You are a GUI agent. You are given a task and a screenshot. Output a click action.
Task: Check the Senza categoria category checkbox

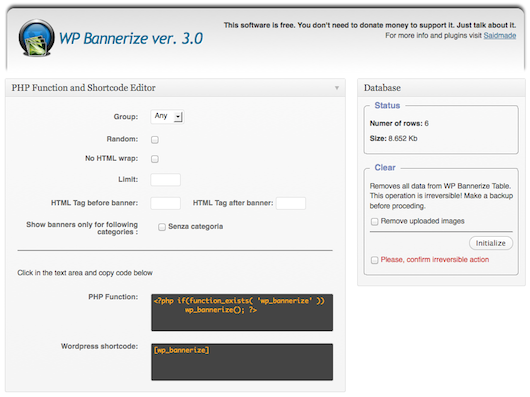coord(162,227)
